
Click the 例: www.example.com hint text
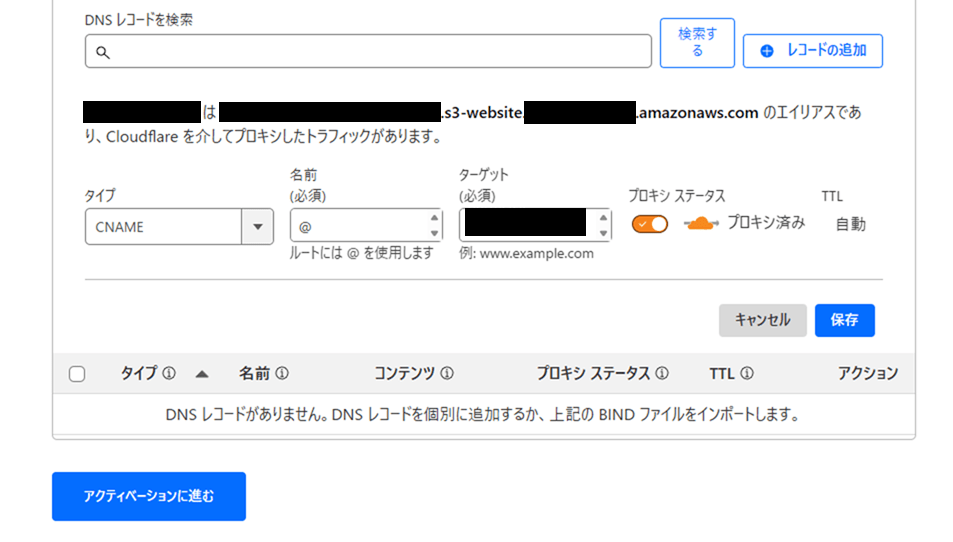coord(526,253)
